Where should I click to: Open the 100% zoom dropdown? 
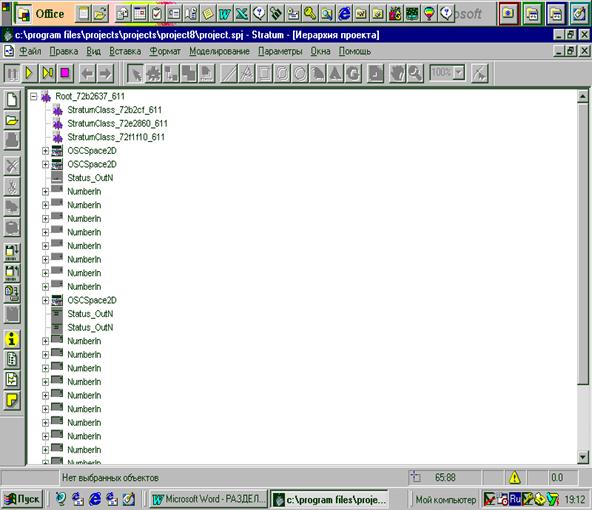(459, 72)
